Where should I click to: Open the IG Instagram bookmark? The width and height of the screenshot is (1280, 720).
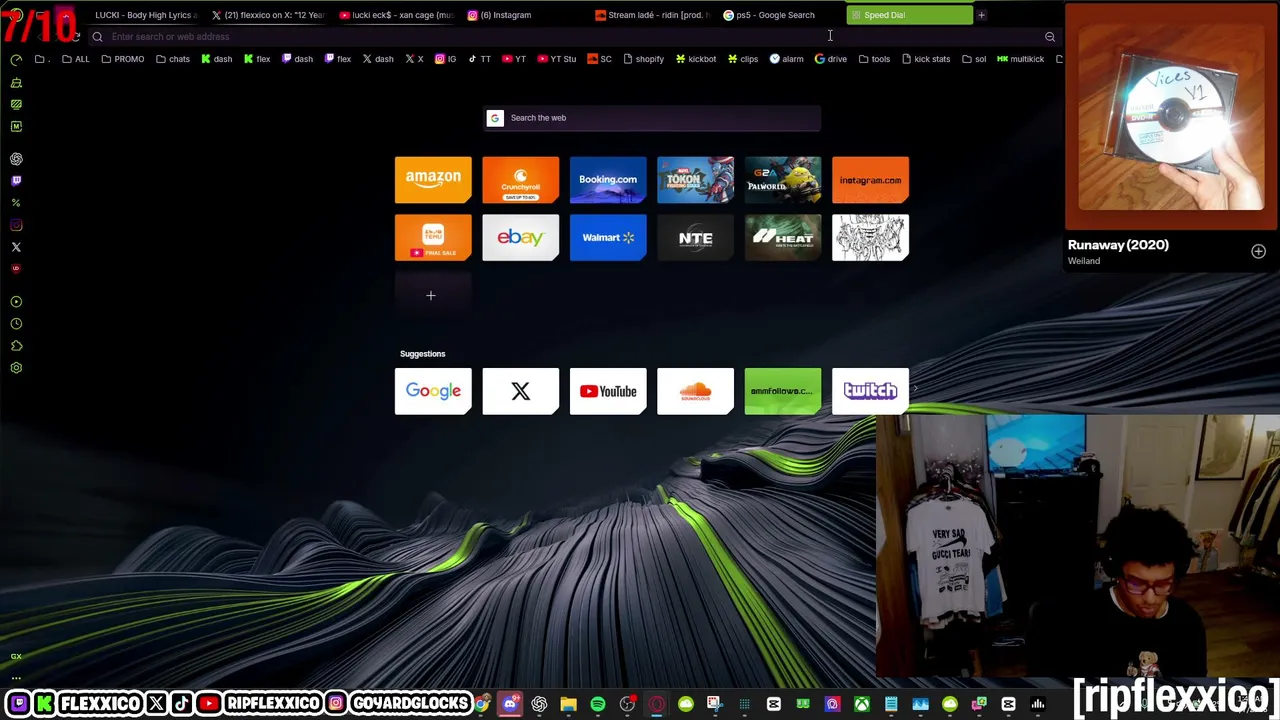(445, 59)
